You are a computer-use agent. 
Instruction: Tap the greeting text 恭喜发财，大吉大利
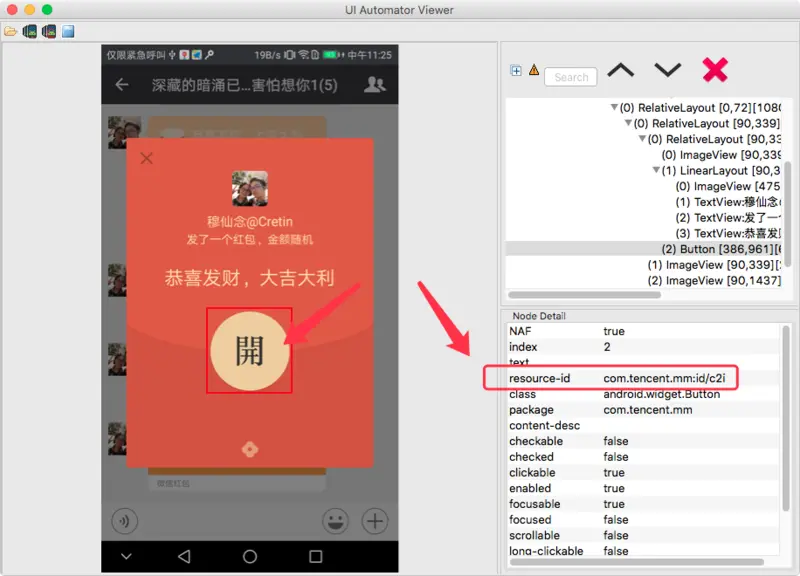coord(249,278)
